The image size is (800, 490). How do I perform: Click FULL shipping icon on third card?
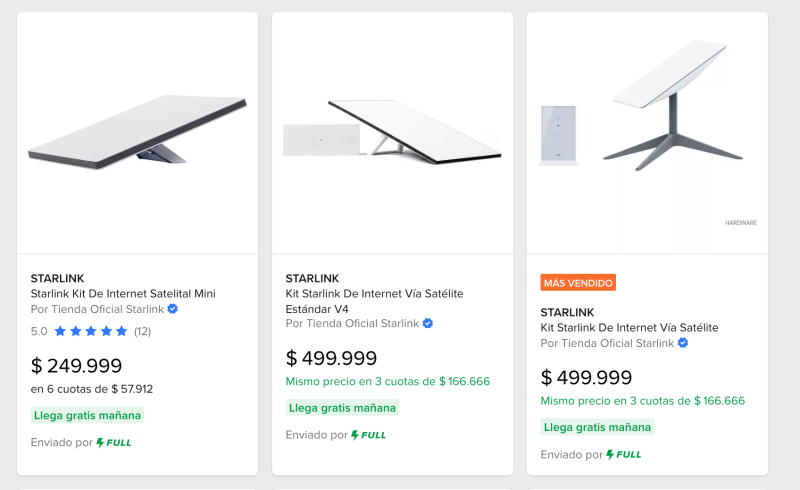pyautogui.click(x=624, y=454)
